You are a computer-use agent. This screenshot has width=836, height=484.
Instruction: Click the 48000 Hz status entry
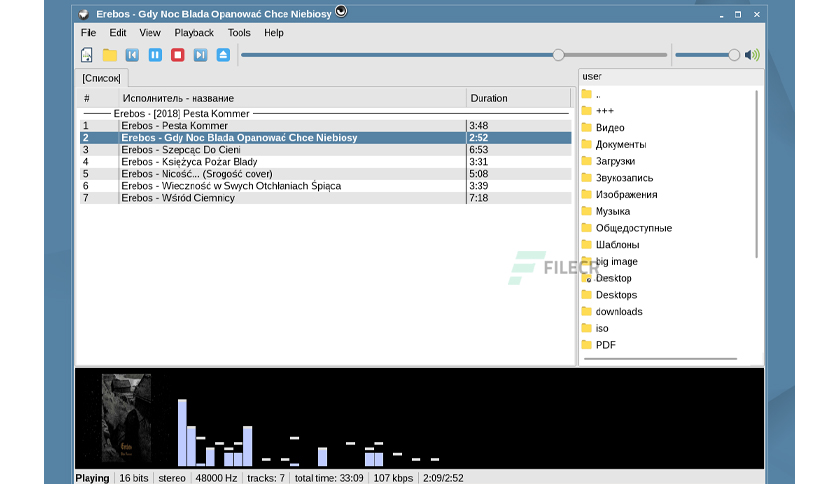click(216, 478)
